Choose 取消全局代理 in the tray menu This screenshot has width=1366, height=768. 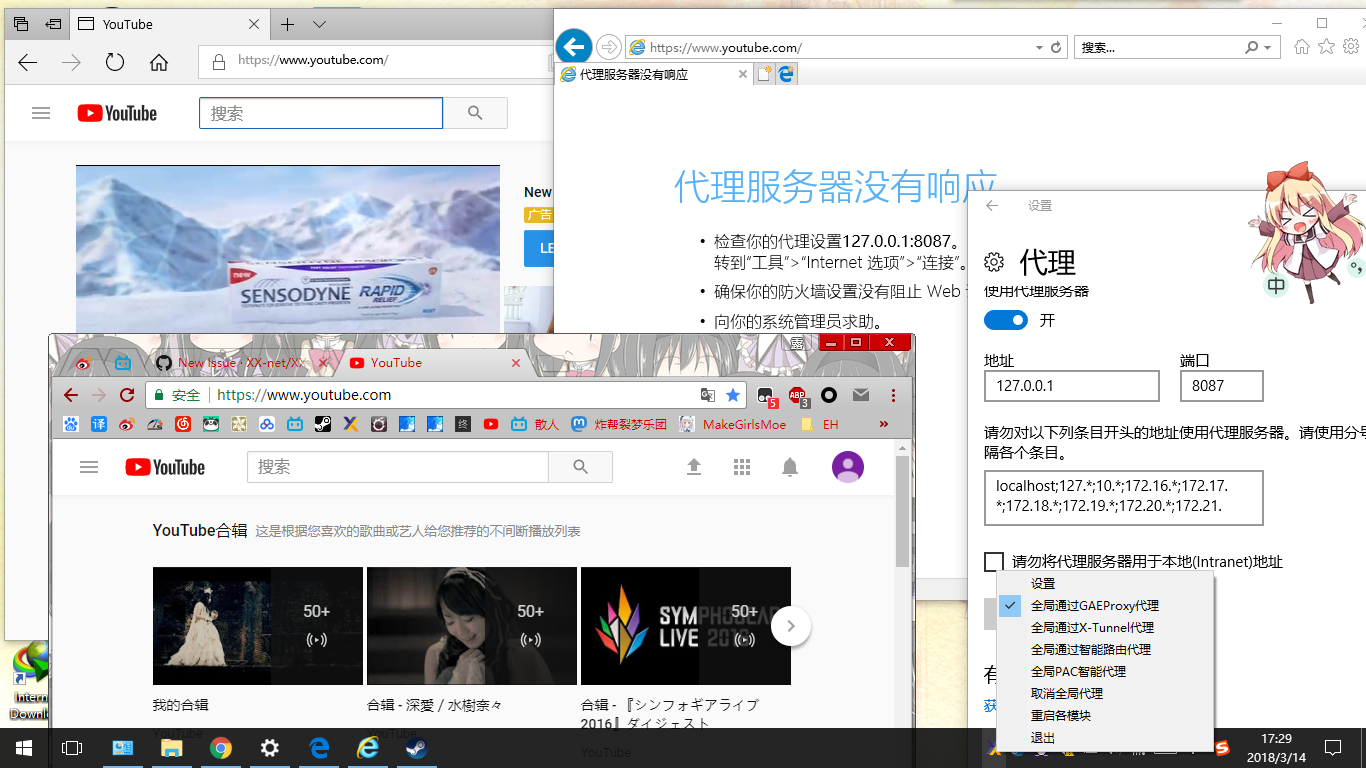coord(1105,693)
